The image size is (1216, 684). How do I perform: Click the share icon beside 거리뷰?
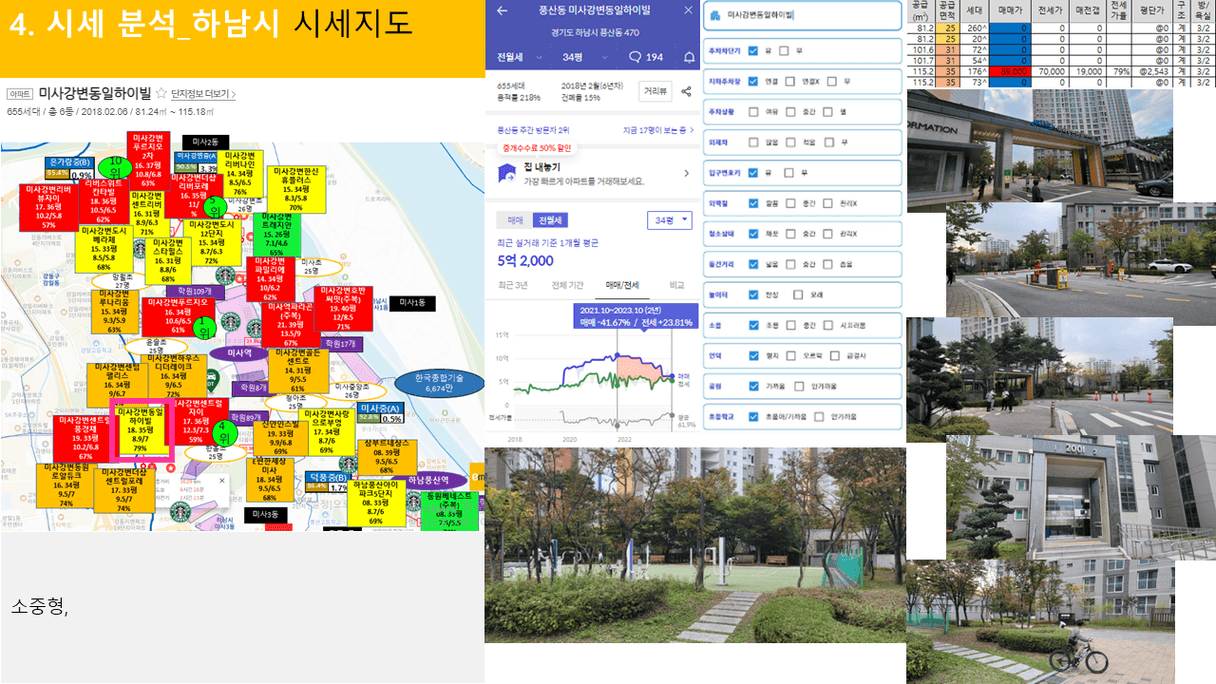point(686,91)
